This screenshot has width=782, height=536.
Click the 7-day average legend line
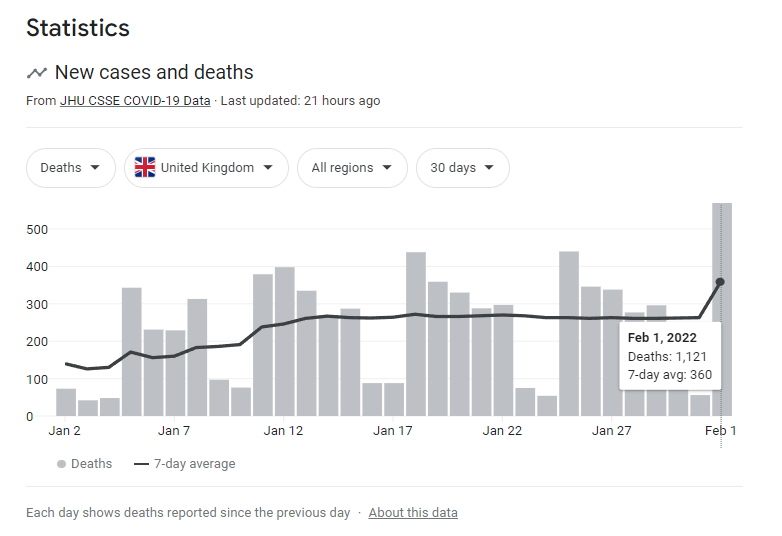(x=141, y=464)
